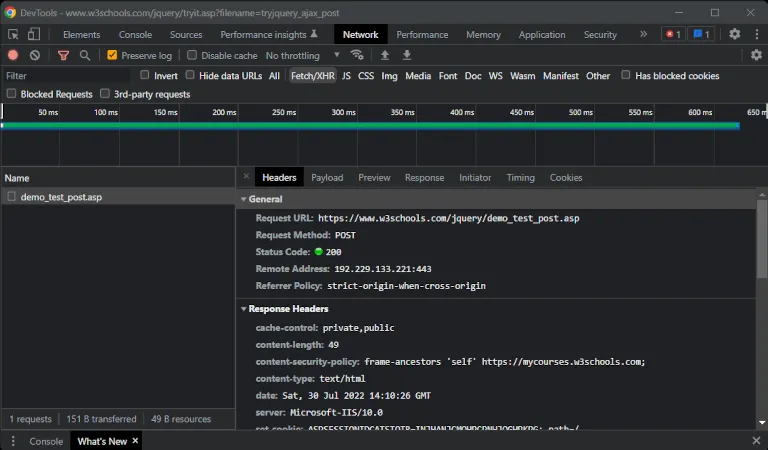Stop recording network log red button
This screenshot has height=450, width=768.
pyautogui.click(x=13, y=55)
